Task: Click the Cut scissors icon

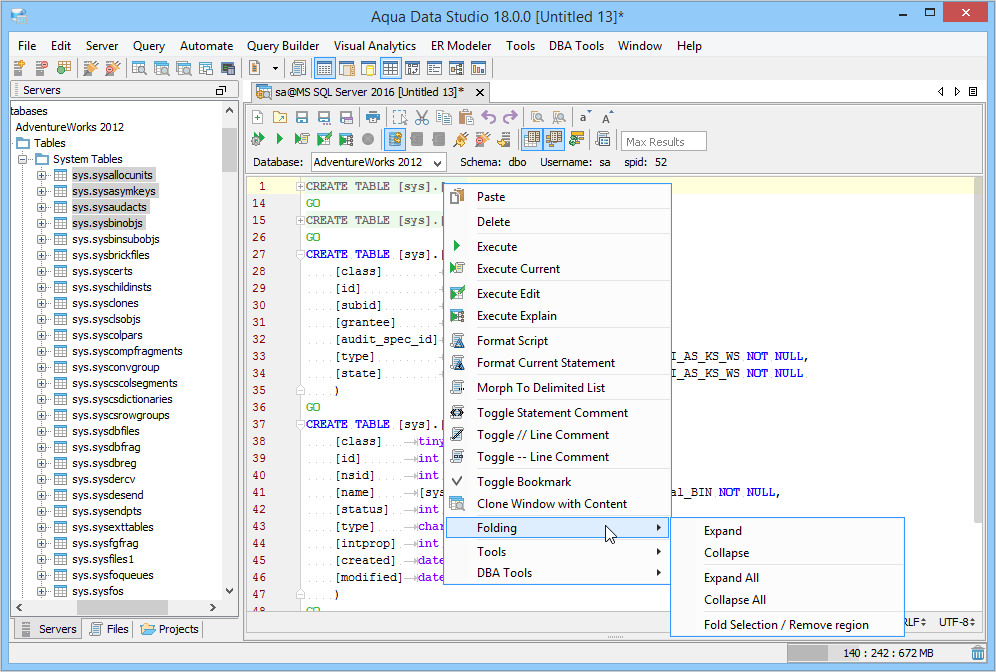Action: (x=422, y=117)
